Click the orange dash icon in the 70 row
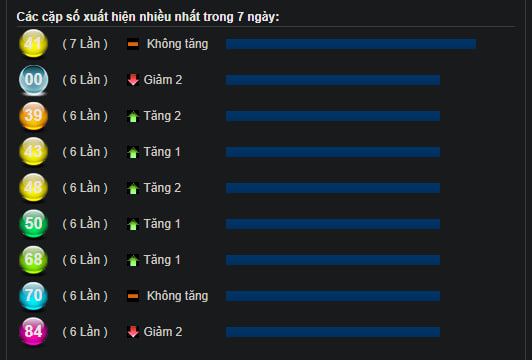This screenshot has height=360, width=532. click(x=133, y=296)
